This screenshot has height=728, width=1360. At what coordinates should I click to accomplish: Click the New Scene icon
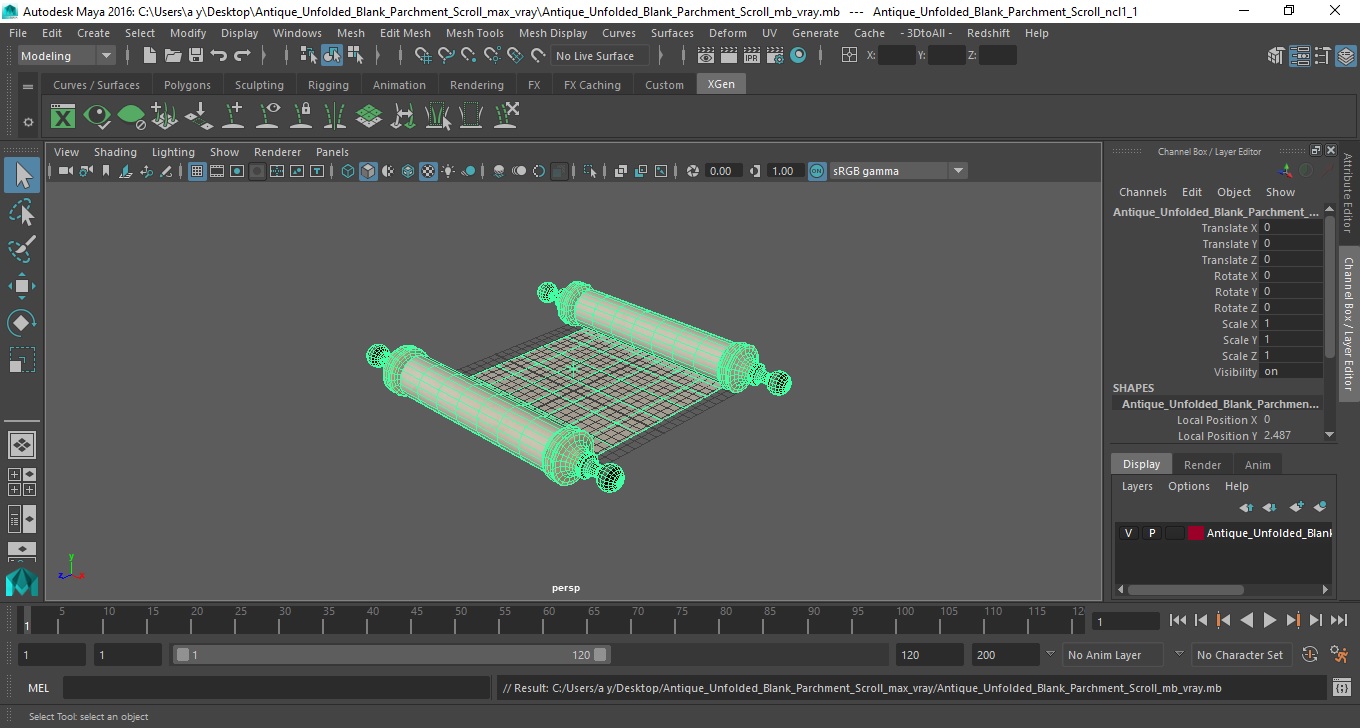tap(150, 56)
